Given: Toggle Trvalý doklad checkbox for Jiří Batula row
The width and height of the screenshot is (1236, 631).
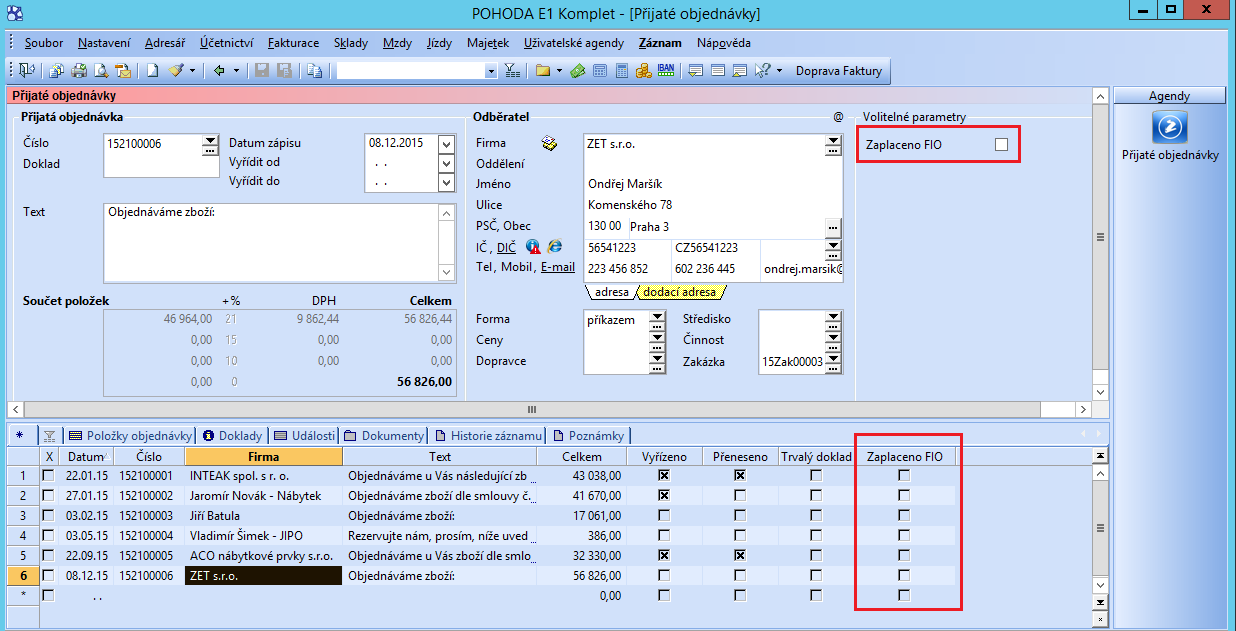Looking at the screenshot, I should (816, 516).
